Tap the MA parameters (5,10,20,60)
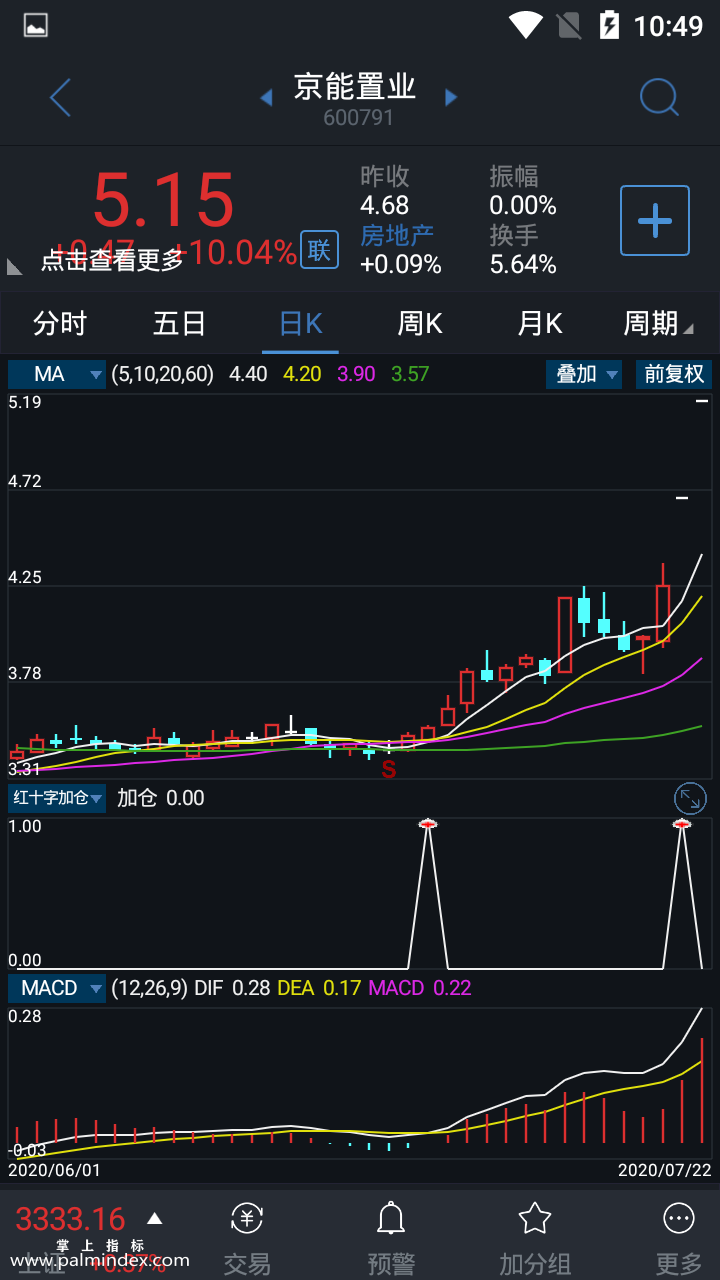The height and width of the screenshot is (1280, 720). (x=163, y=374)
